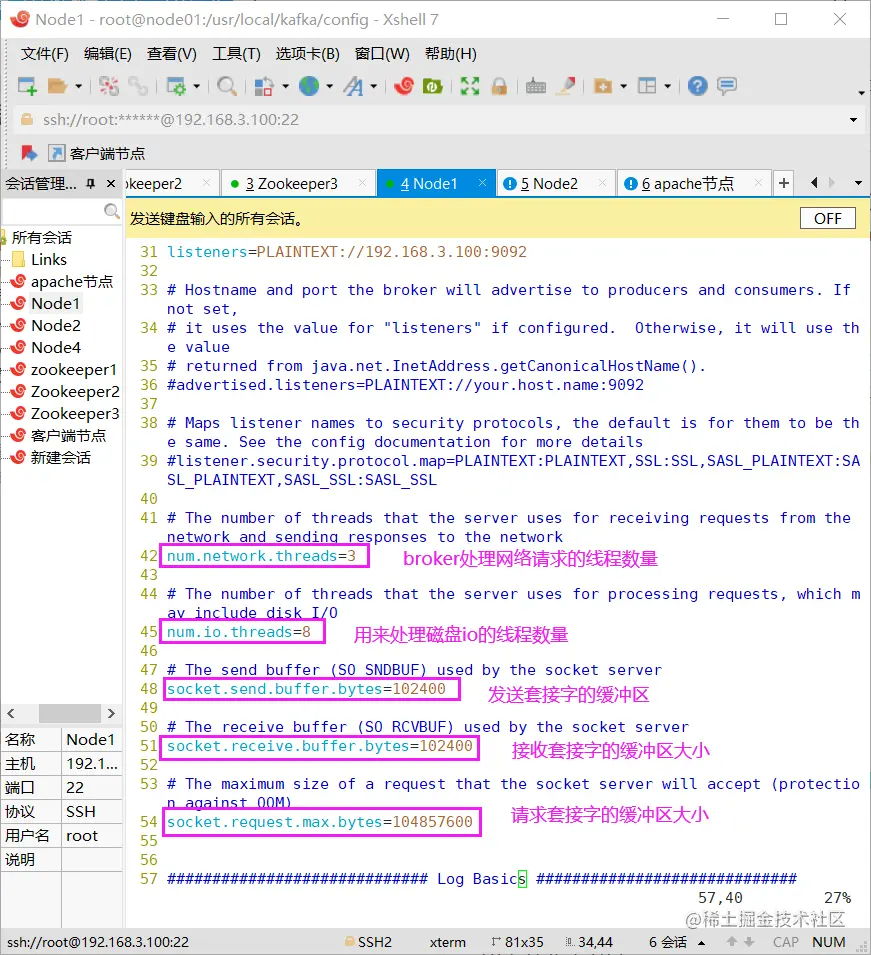Viewport: 871px width, 955px height.
Task: Select Node4 session in tree
Action: [55, 347]
